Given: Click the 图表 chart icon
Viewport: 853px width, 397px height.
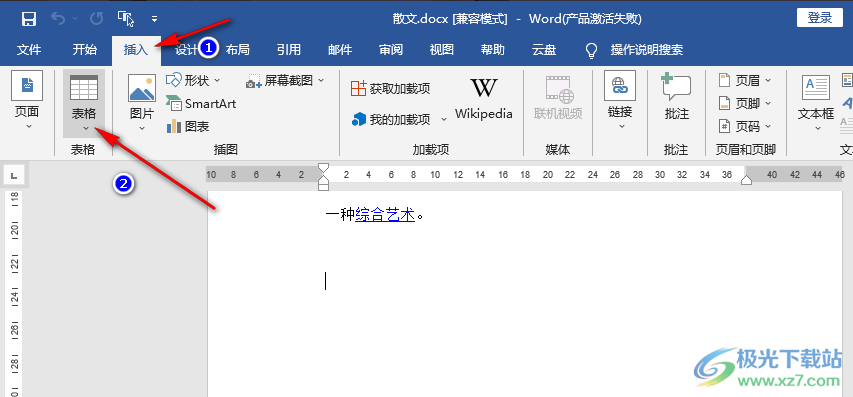Looking at the screenshot, I should click(x=174, y=126).
